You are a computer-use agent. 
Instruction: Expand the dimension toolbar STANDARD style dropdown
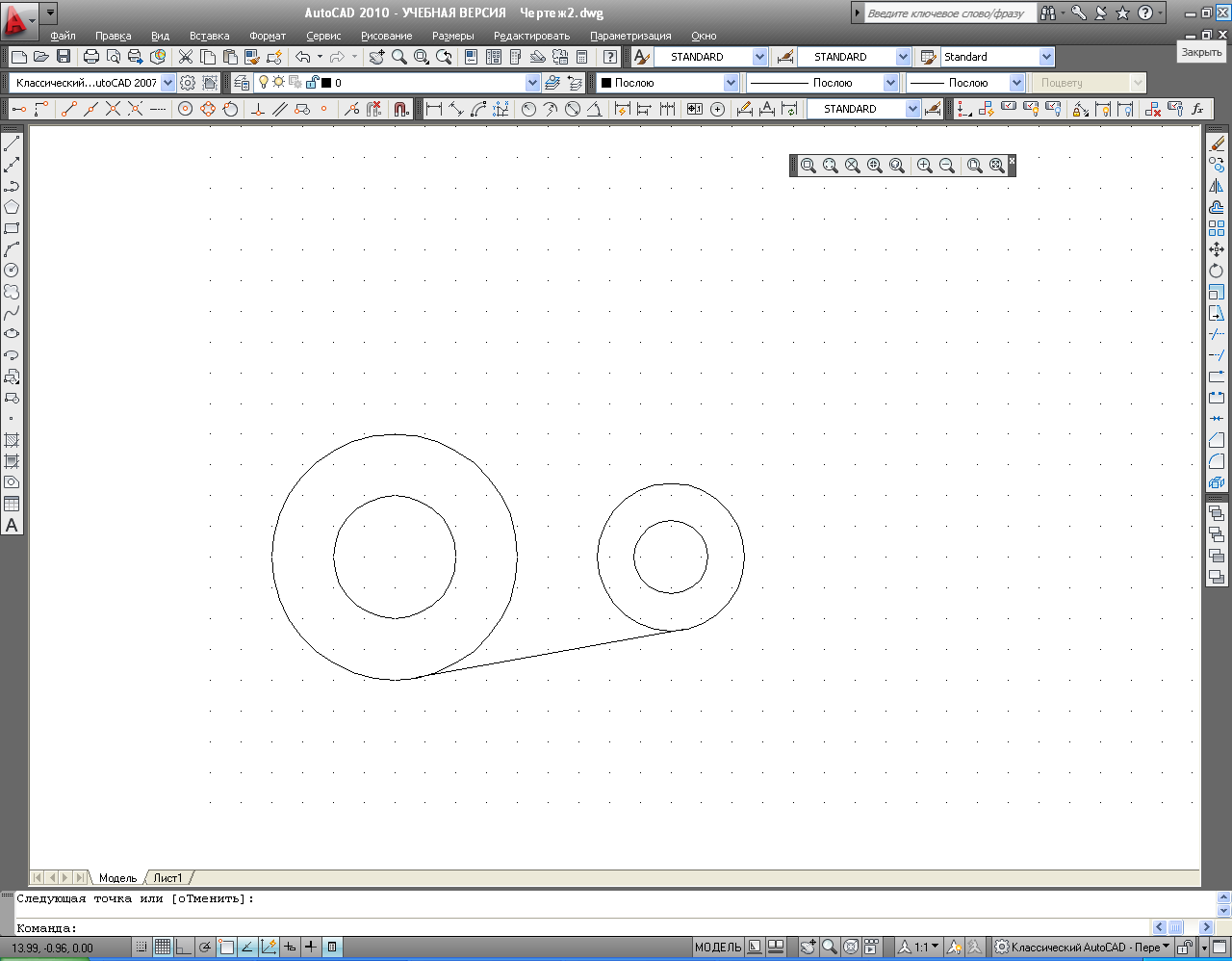[912, 109]
